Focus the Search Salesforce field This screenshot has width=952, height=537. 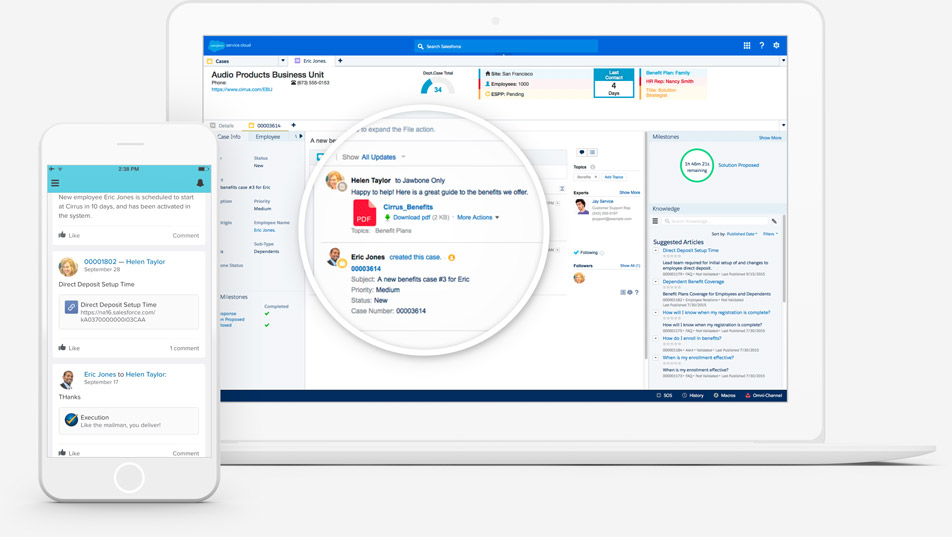tap(506, 46)
